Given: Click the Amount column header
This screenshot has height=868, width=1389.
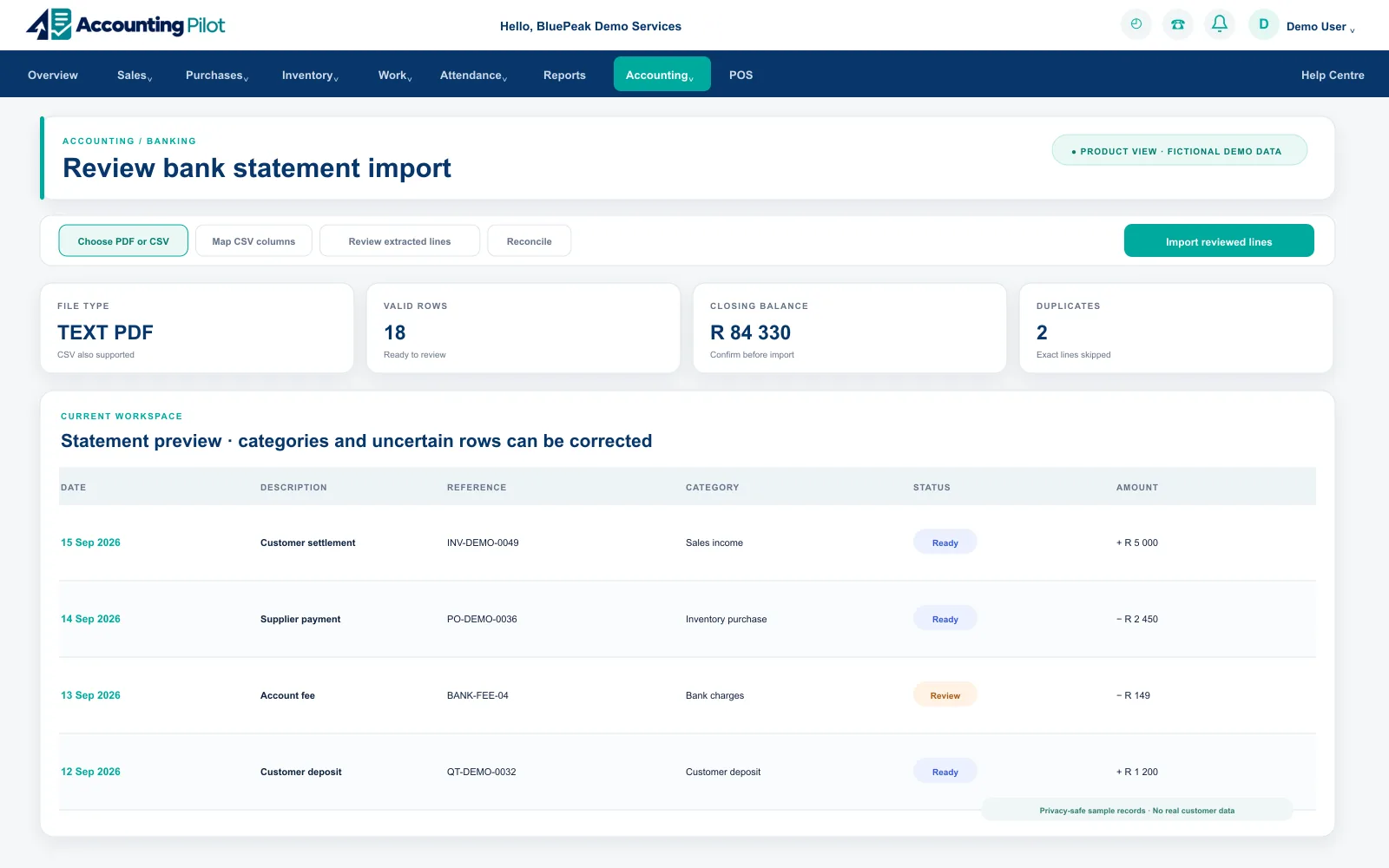Looking at the screenshot, I should coord(1137,487).
